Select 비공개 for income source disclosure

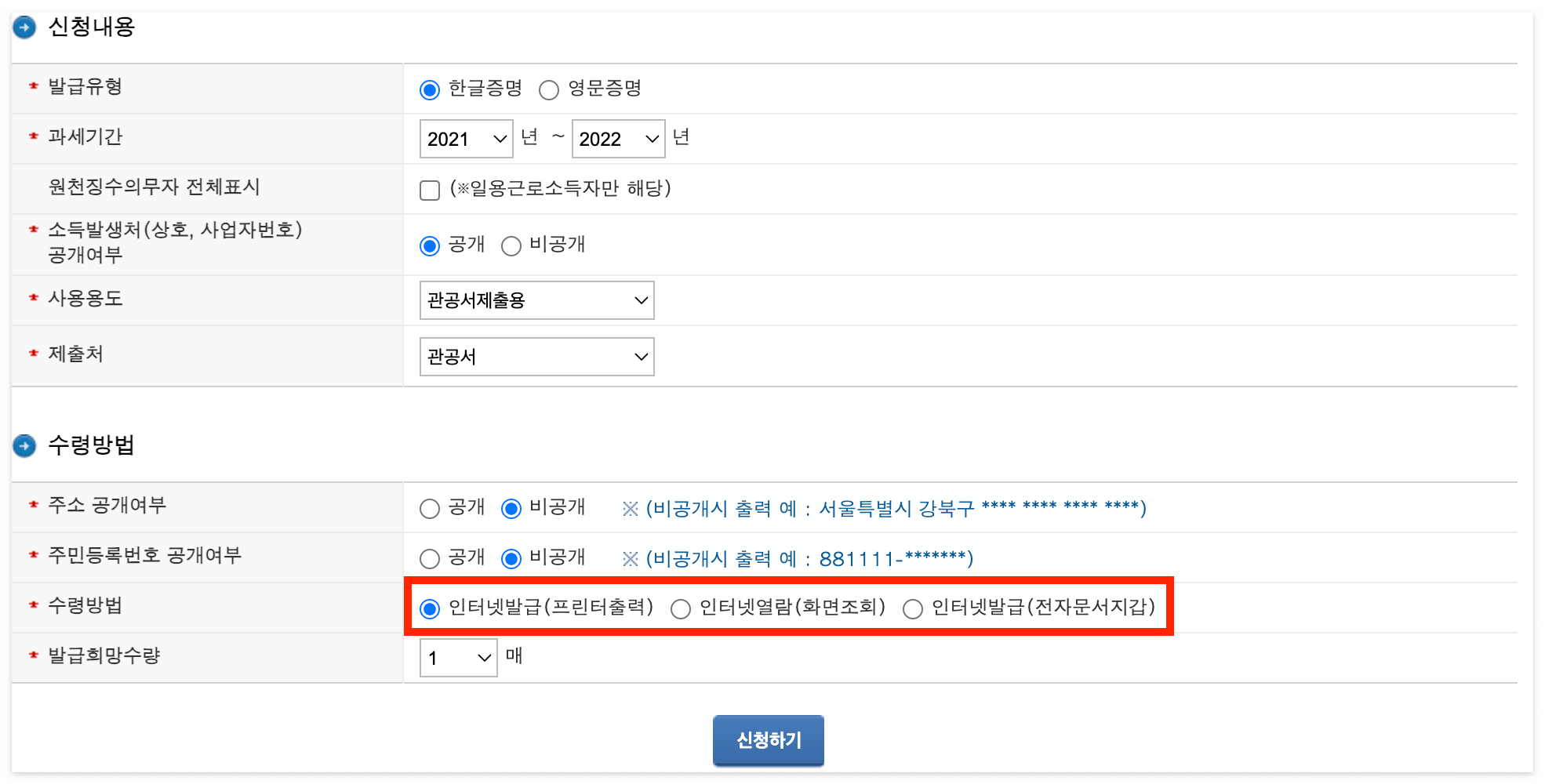point(511,245)
